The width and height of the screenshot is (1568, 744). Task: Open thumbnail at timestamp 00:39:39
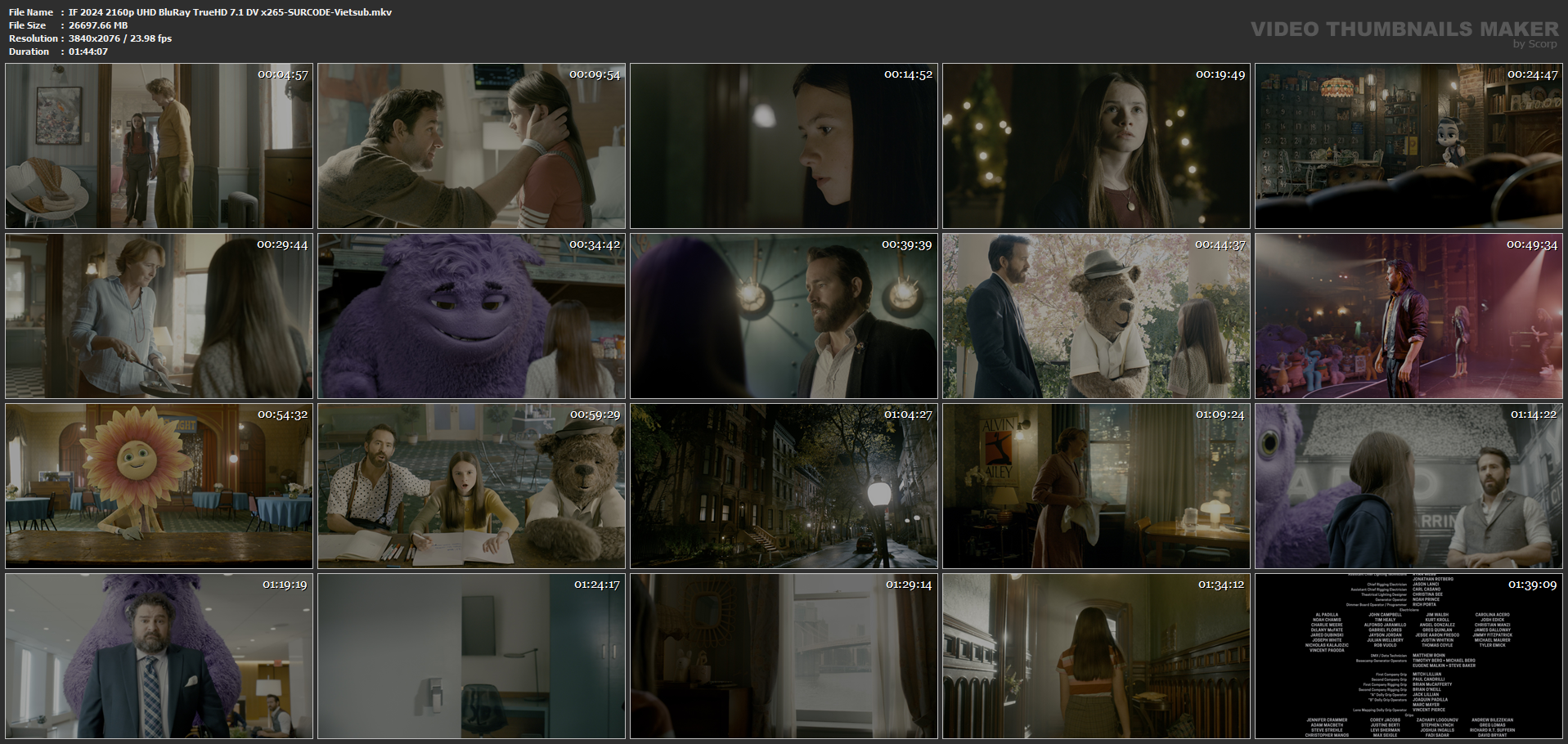click(x=784, y=316)
